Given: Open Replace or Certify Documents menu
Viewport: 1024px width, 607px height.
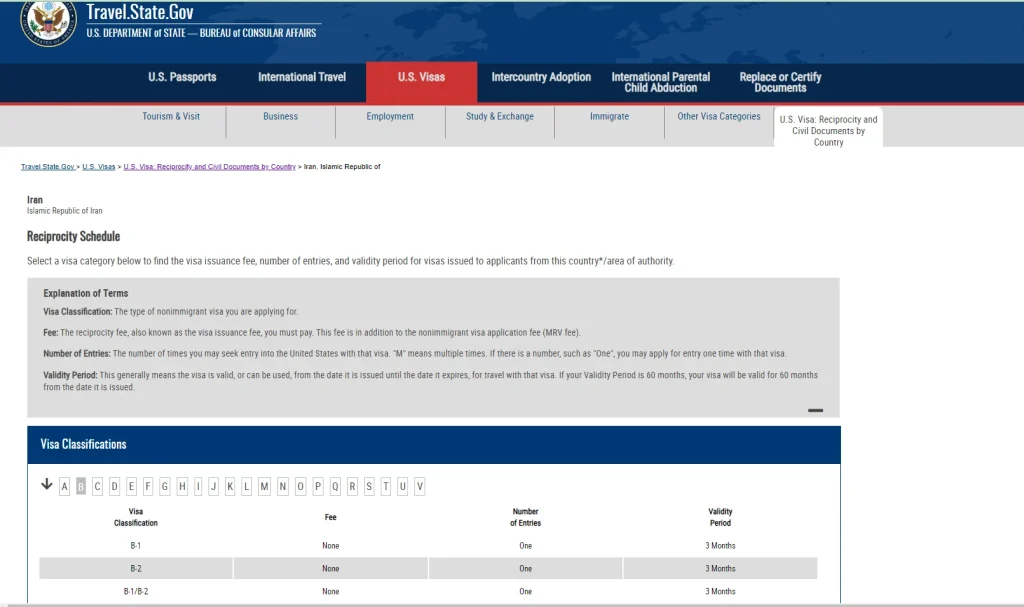Looking at the screenshot, I should tap(780, 82).
